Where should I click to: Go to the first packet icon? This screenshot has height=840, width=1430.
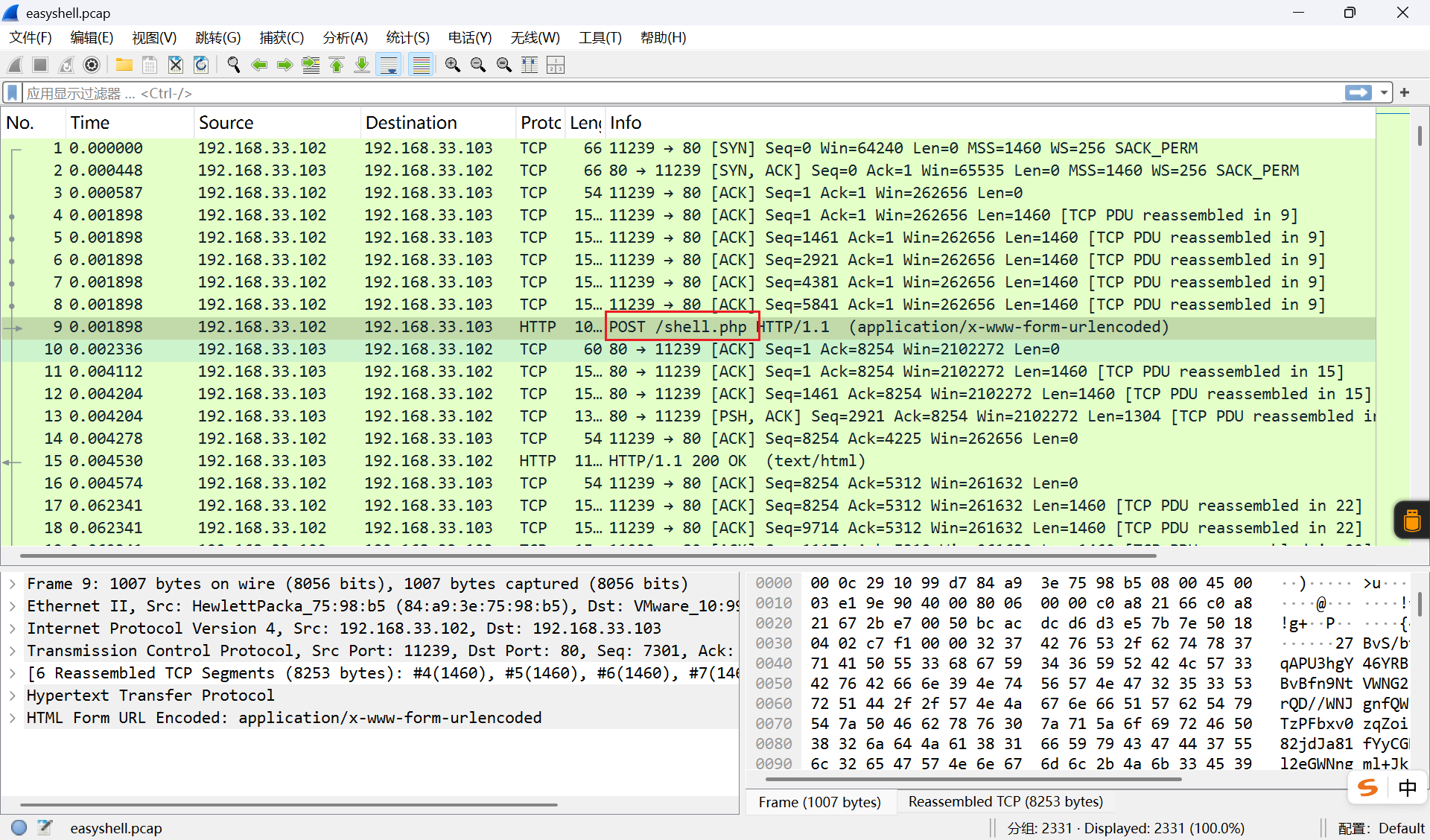[337, 66]
